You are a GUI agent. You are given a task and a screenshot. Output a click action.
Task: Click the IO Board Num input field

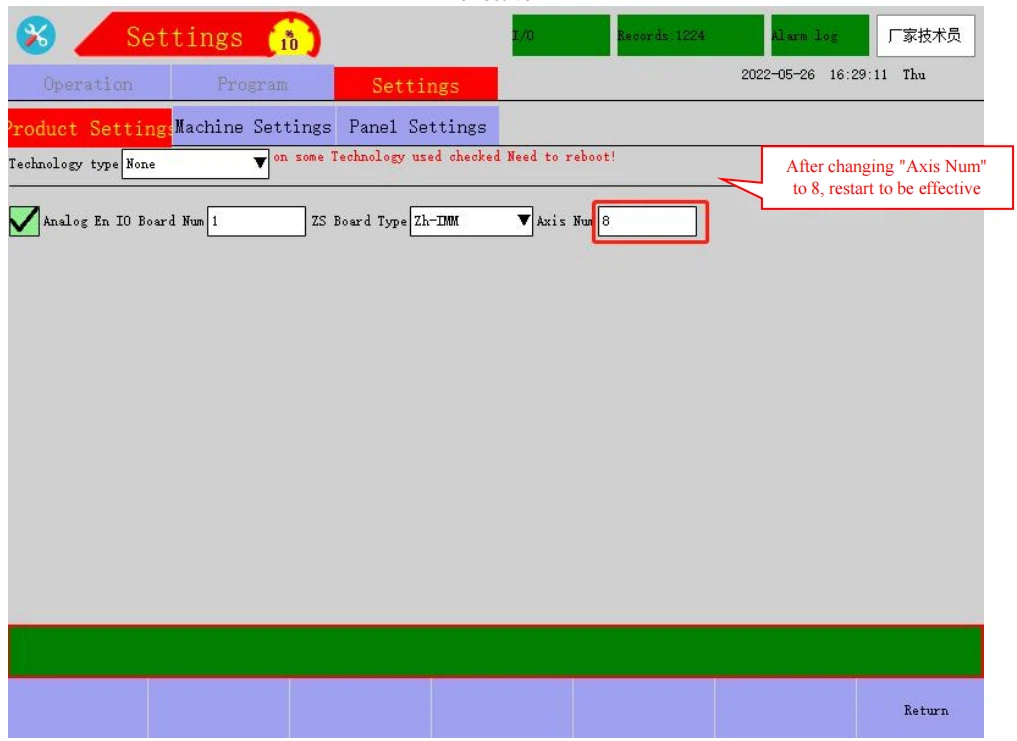click(x=256, y=221)
